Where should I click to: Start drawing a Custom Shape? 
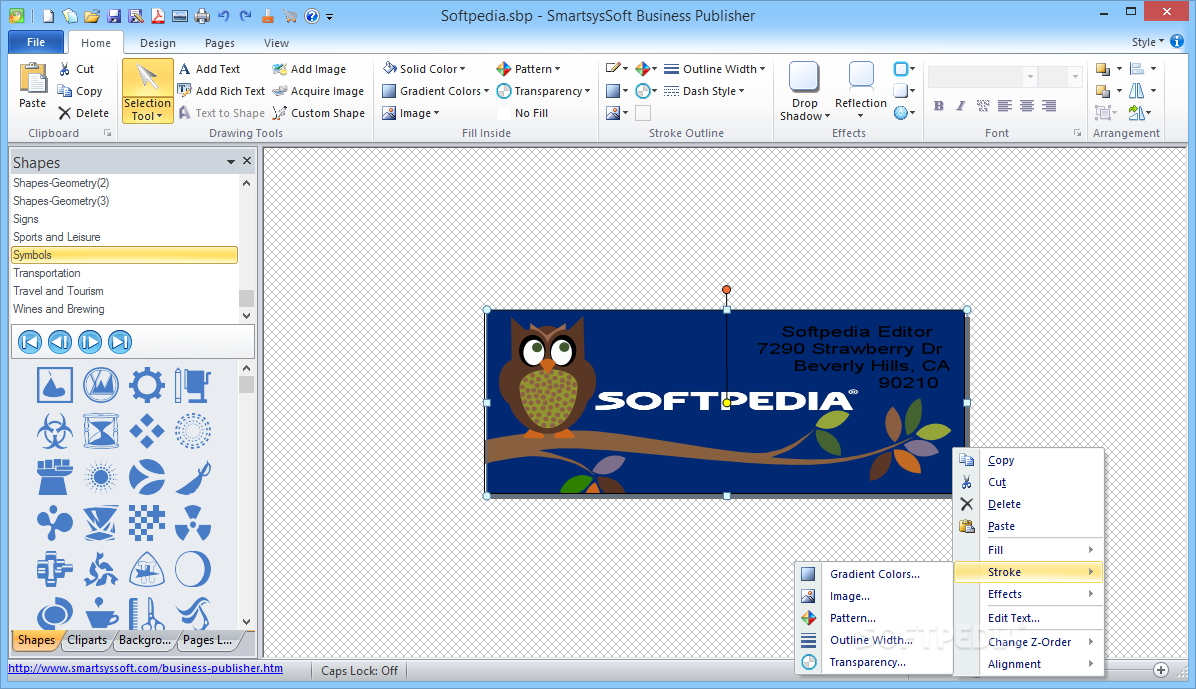(319, 113)
